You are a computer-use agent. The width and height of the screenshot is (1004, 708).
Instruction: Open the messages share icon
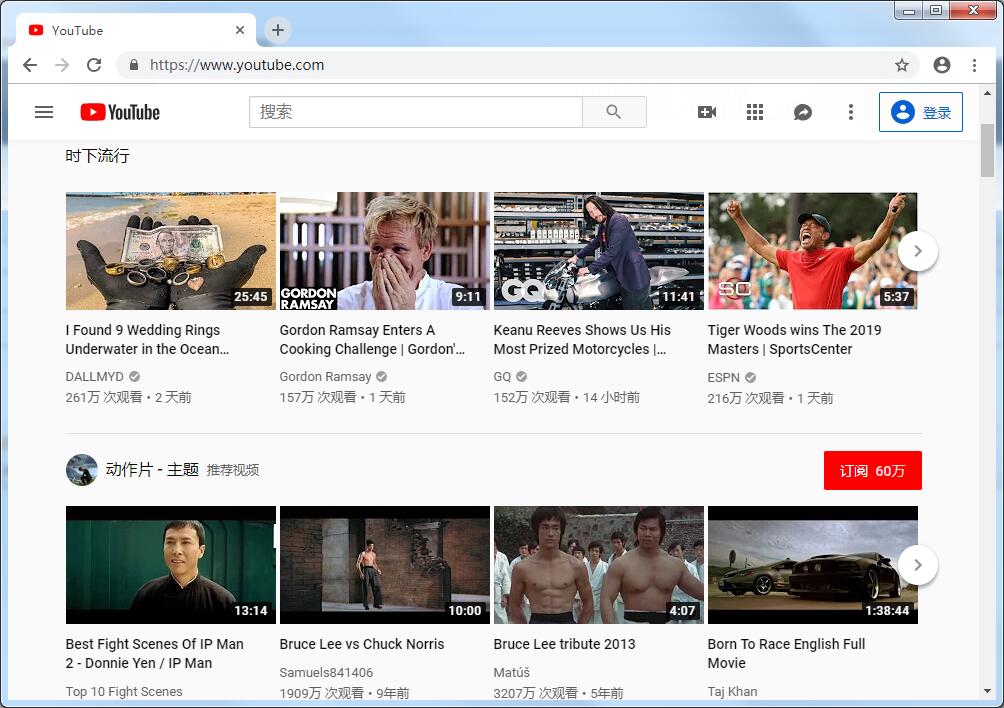(803, 113)
